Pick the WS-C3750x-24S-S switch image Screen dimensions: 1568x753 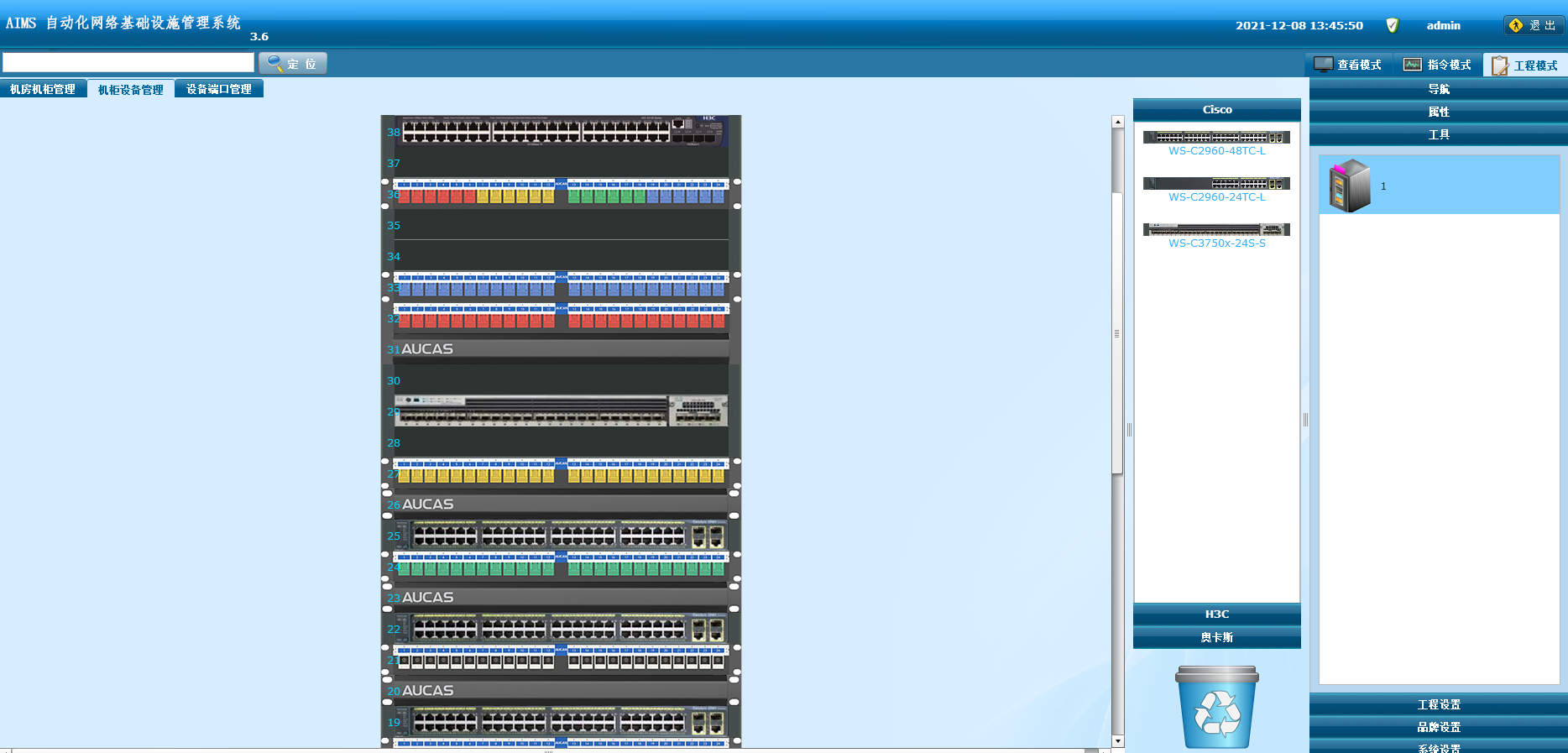1216,229
